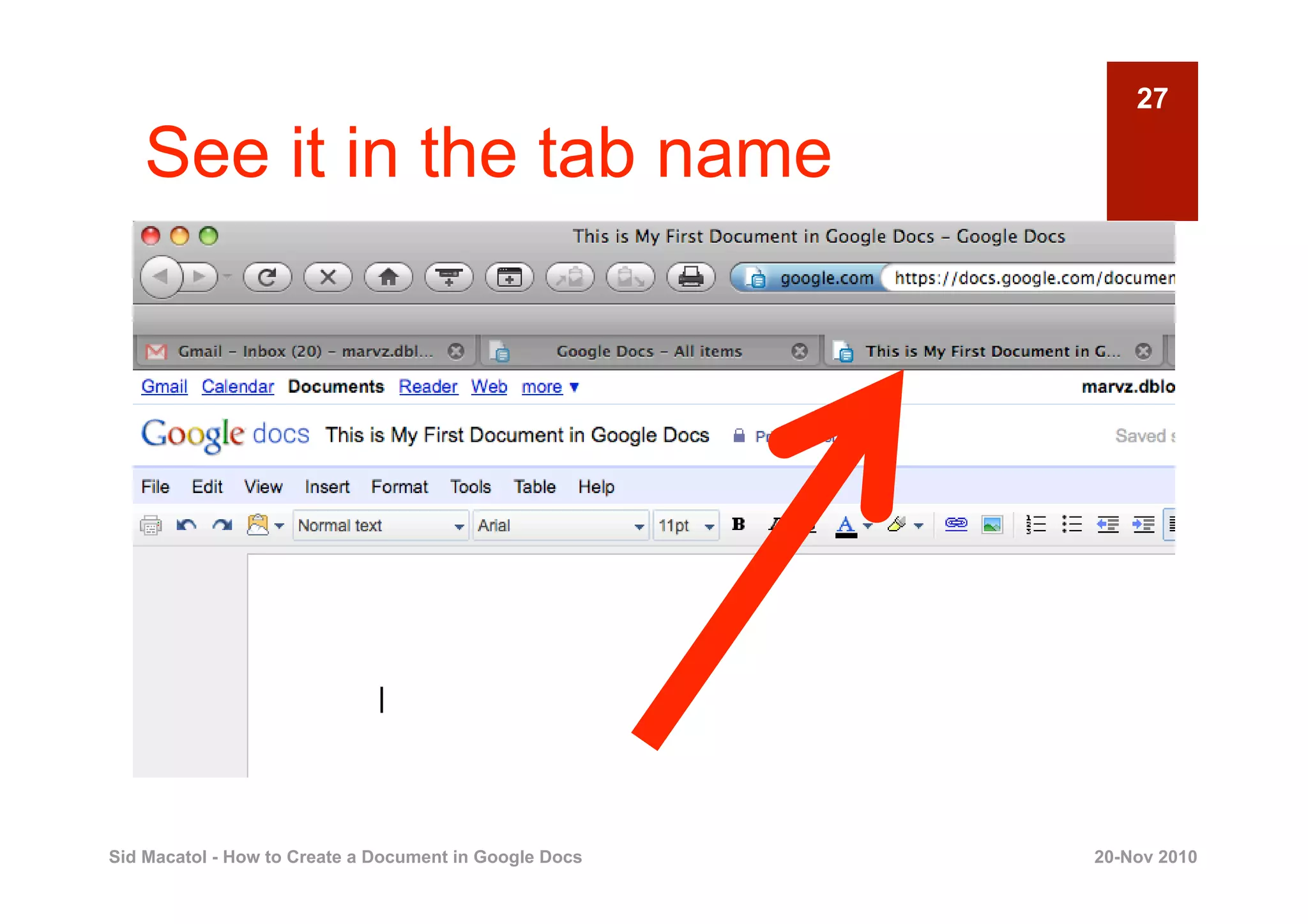Screen dimensions: 1308x924
Task: Open the Calendar link
Action: 238,387
